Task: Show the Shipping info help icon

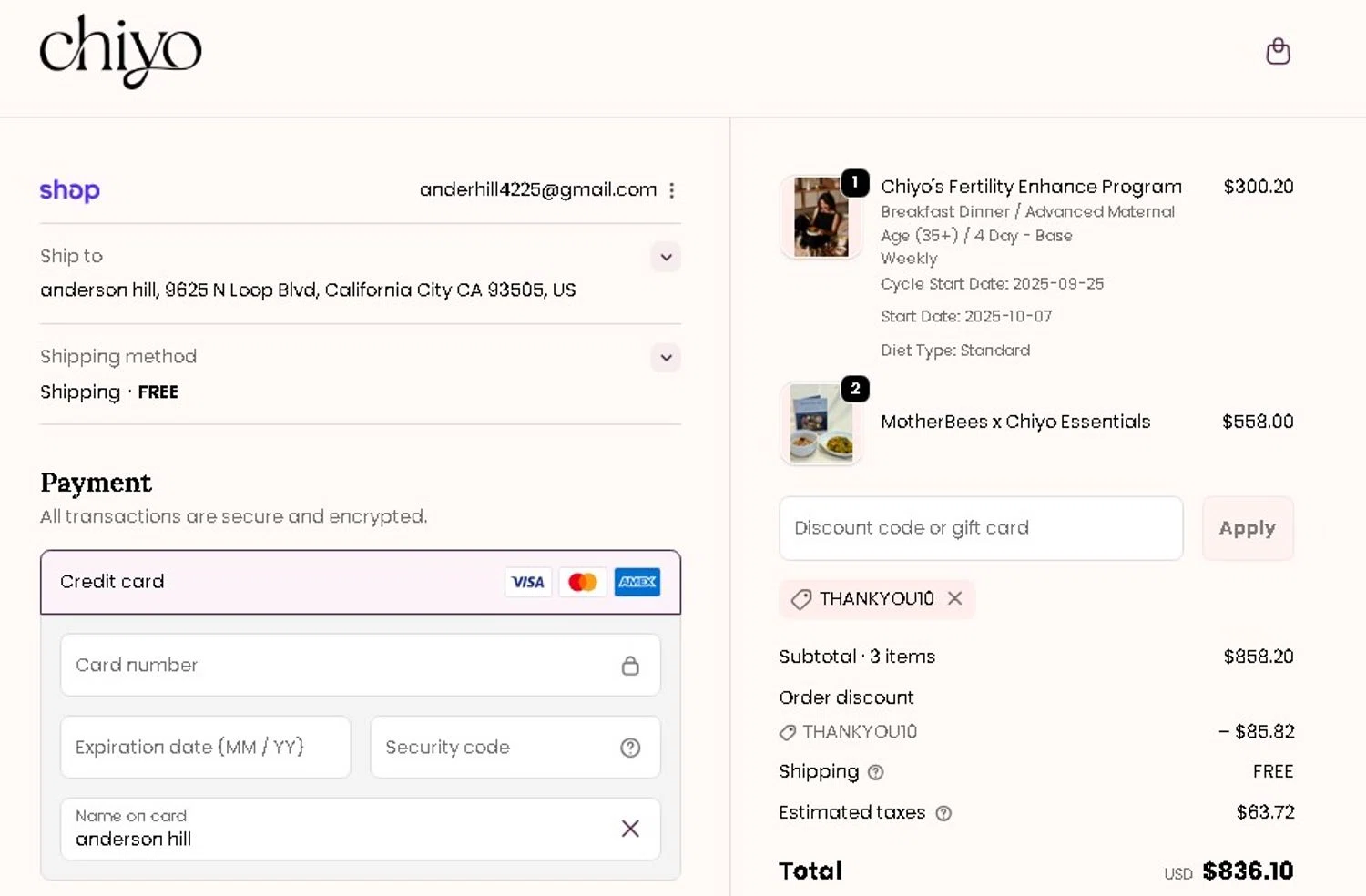Action: [x=875, y=772]
